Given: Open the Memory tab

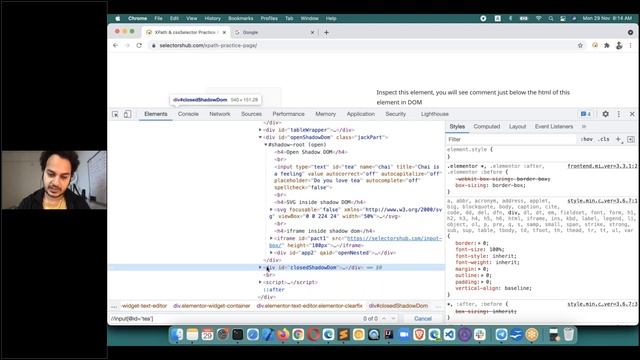Looking at the screenshot, I should click(x=325, y=114).
